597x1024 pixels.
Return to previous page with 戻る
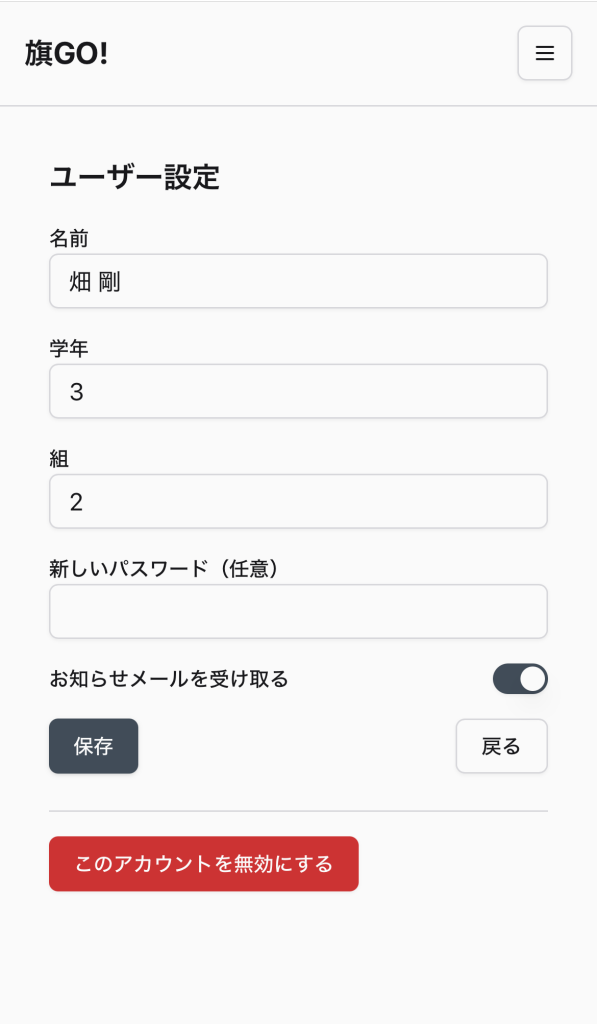[501, 746]
